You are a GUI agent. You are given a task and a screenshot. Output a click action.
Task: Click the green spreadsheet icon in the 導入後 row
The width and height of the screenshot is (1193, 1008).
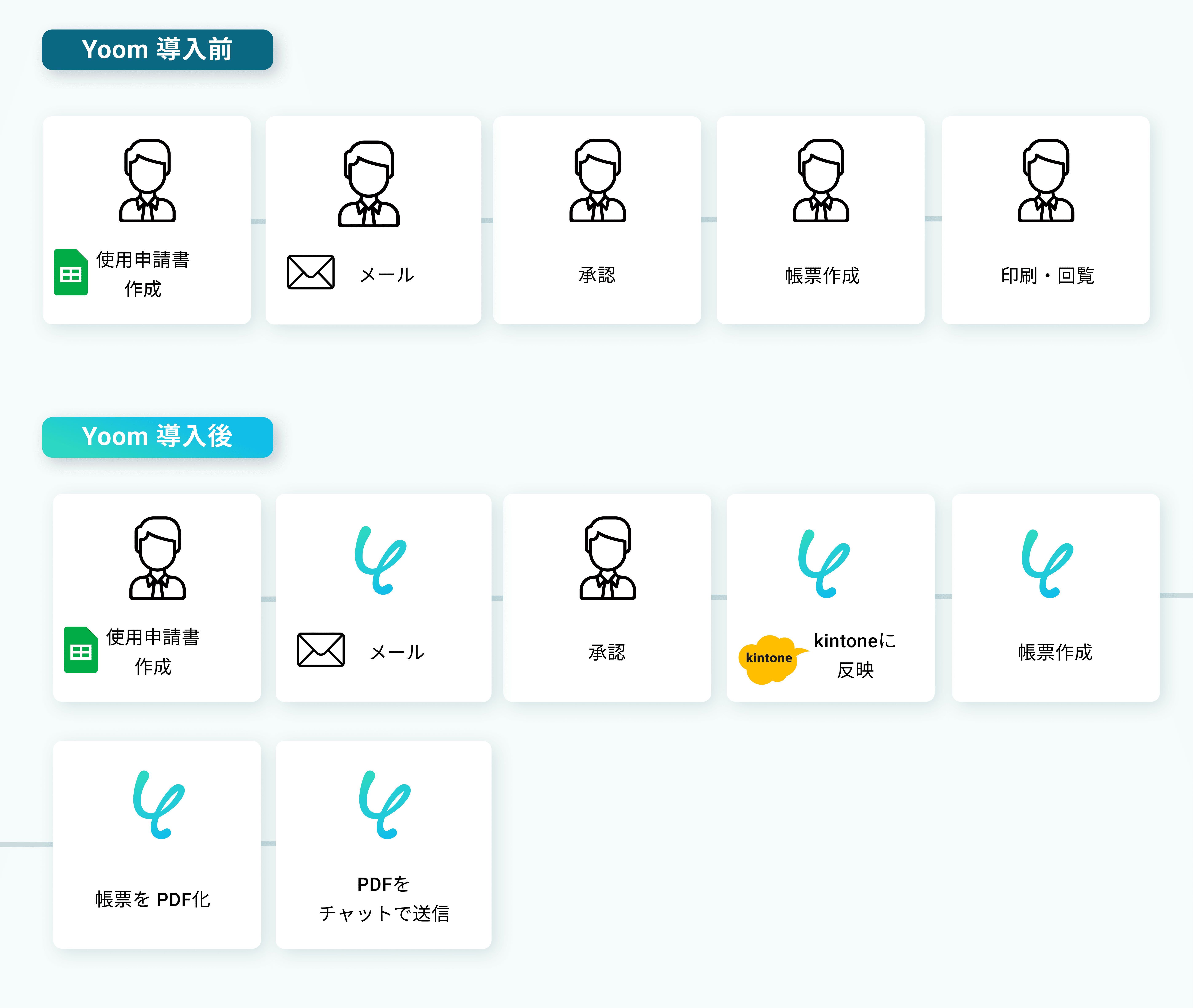click(81, 650)
